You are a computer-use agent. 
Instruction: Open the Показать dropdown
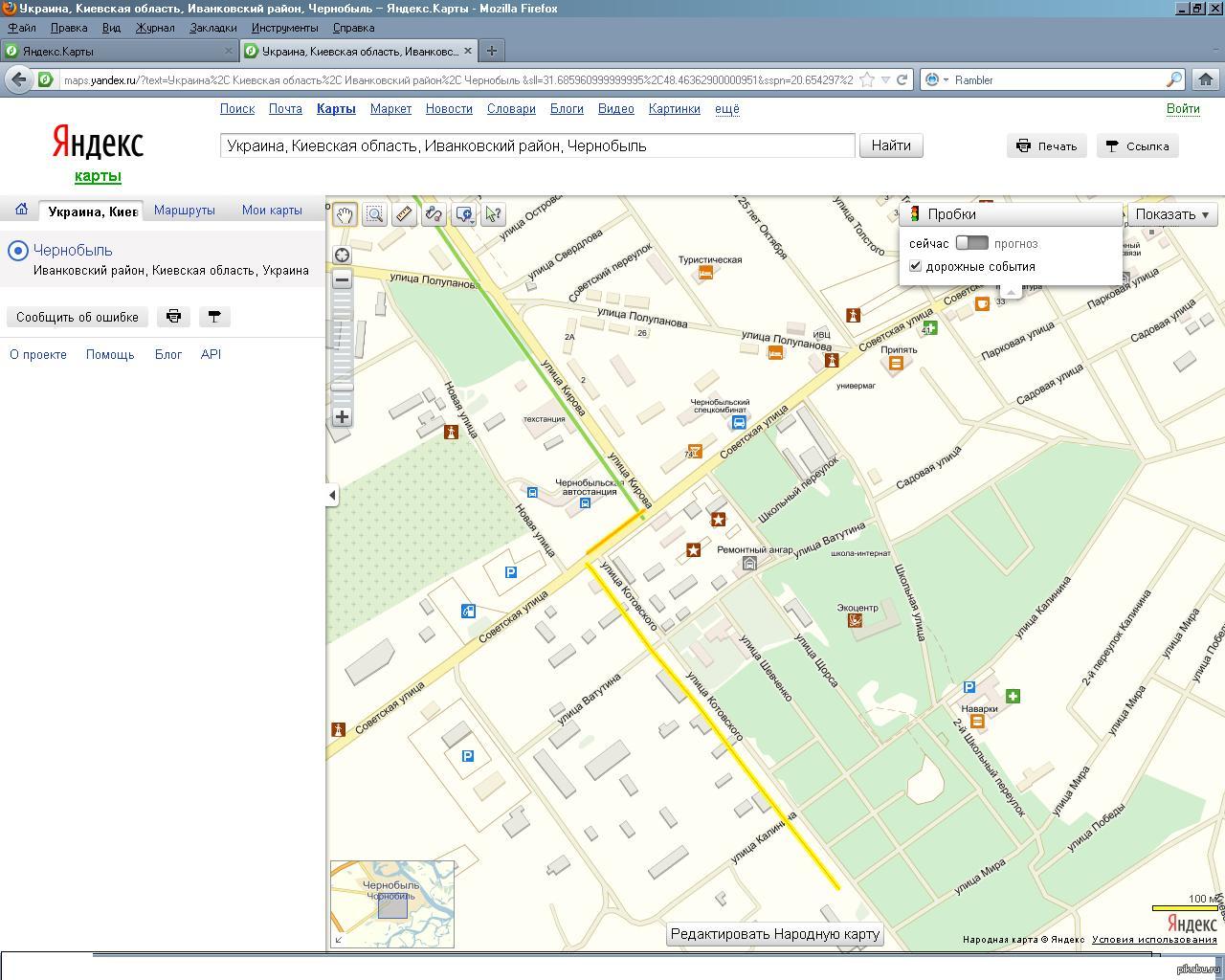coord(1172,214)
